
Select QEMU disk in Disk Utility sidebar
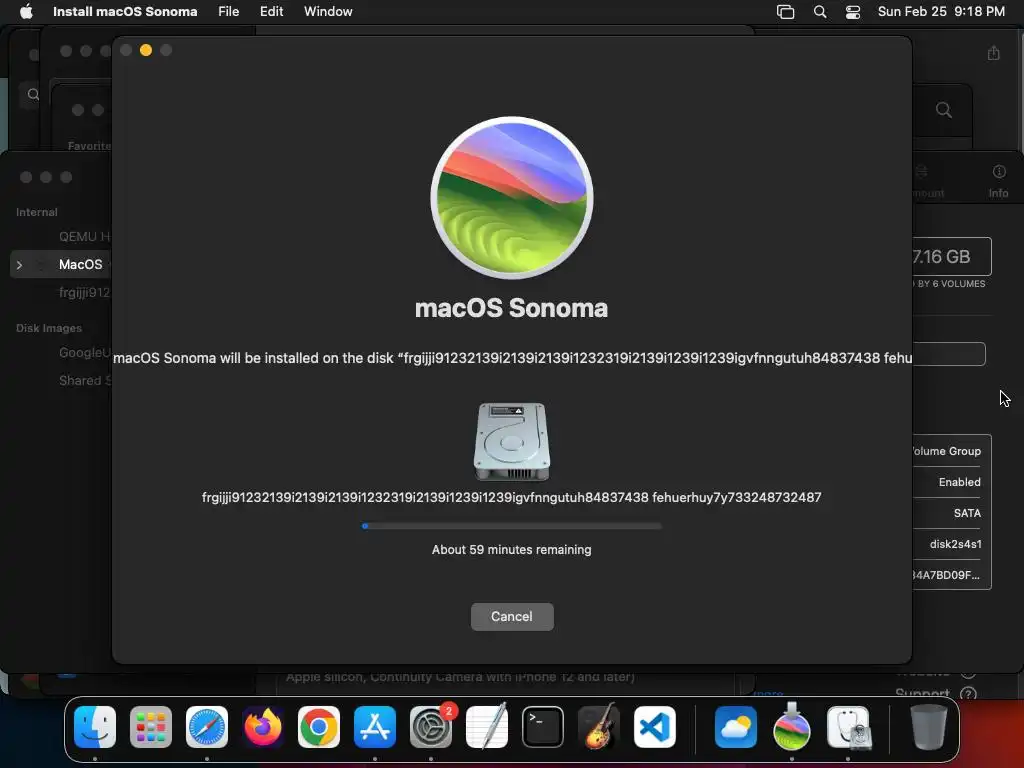tap(84, 236)
